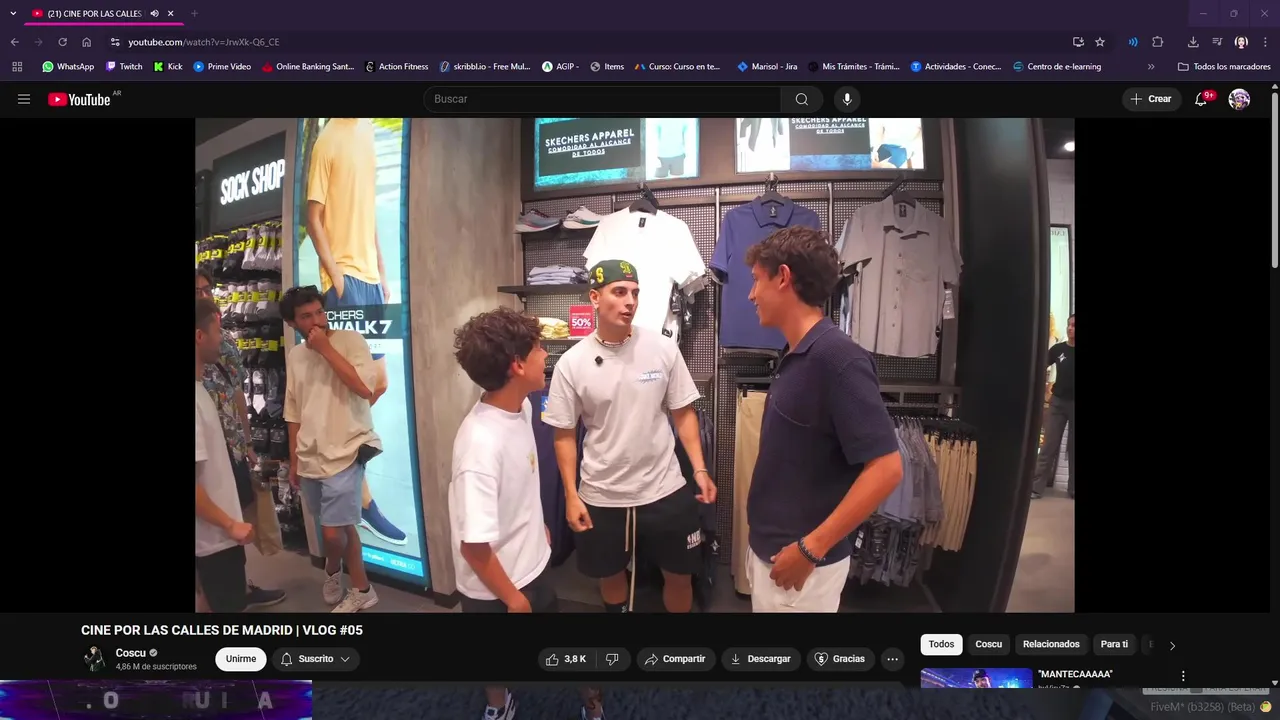This screenshot has width=1280, height=720.
Task: Click the page vertical scrollbar
Action: 1274,180
